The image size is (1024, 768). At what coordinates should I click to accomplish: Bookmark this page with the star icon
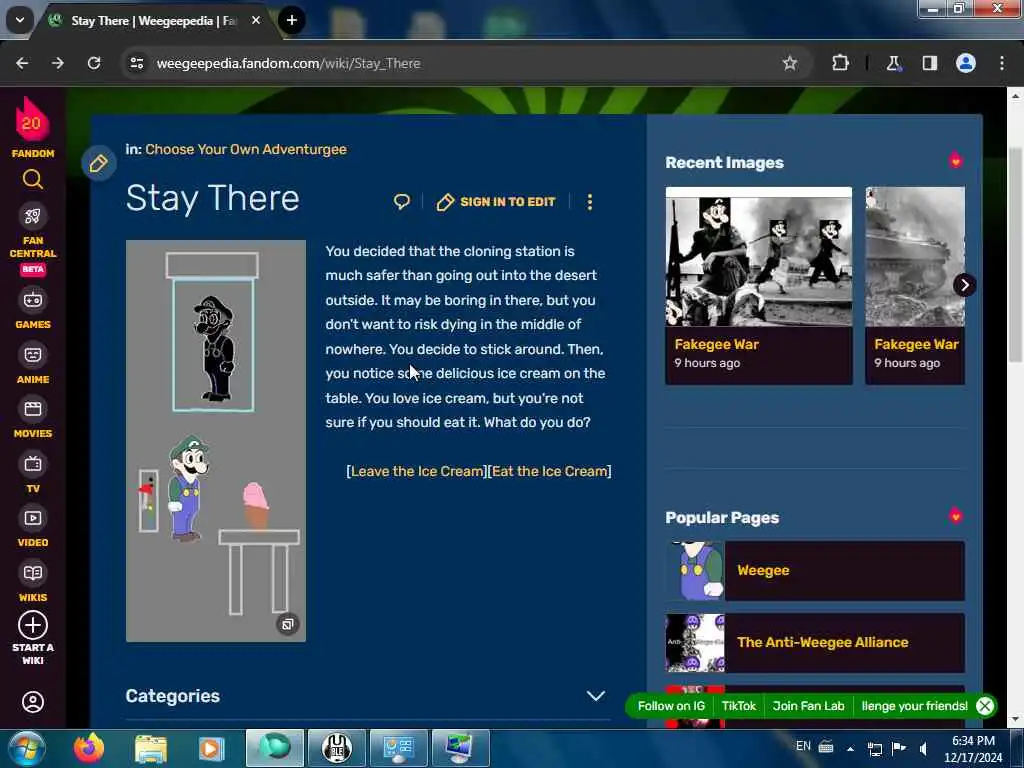coord(790,63)
